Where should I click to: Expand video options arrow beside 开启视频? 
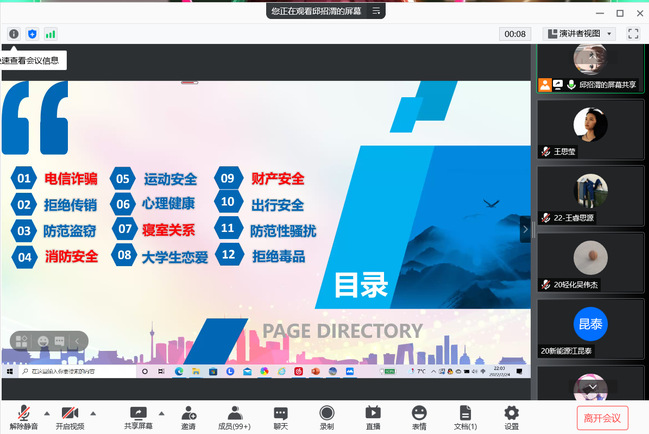click(93, 412)
